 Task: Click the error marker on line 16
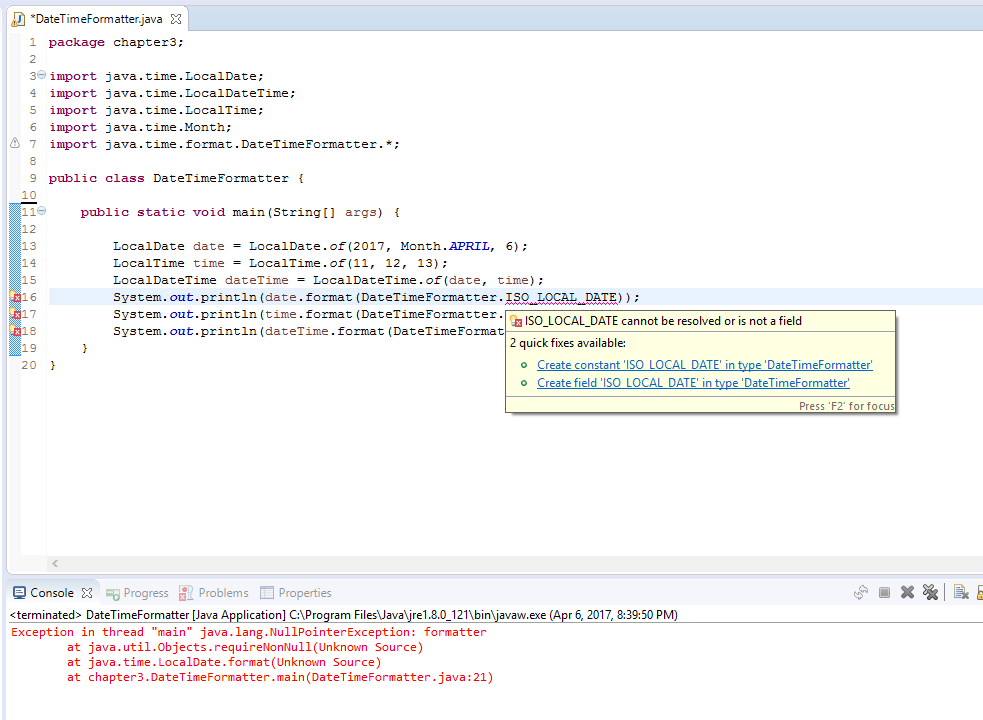click(x=15, y=297)
